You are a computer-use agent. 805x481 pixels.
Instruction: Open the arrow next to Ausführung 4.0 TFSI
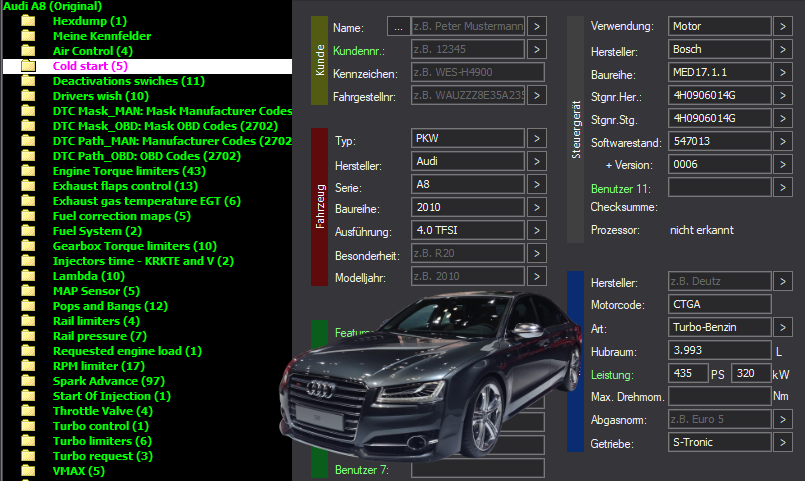[x=536, y=230]
